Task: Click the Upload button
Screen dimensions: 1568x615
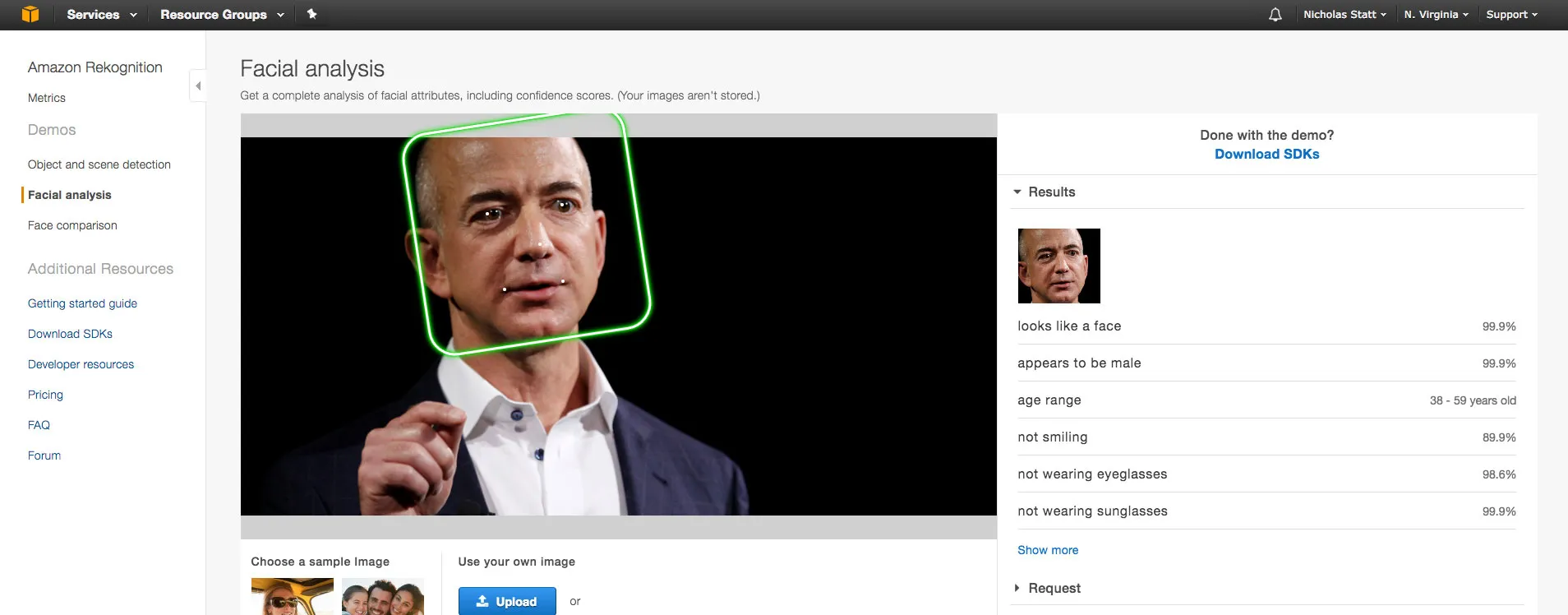Action: 507,601
